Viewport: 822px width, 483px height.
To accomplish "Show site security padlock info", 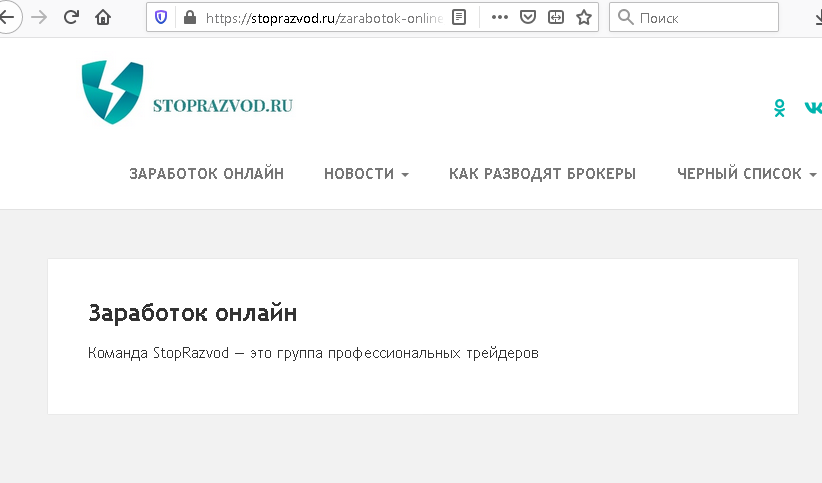I will pos(189,17).
